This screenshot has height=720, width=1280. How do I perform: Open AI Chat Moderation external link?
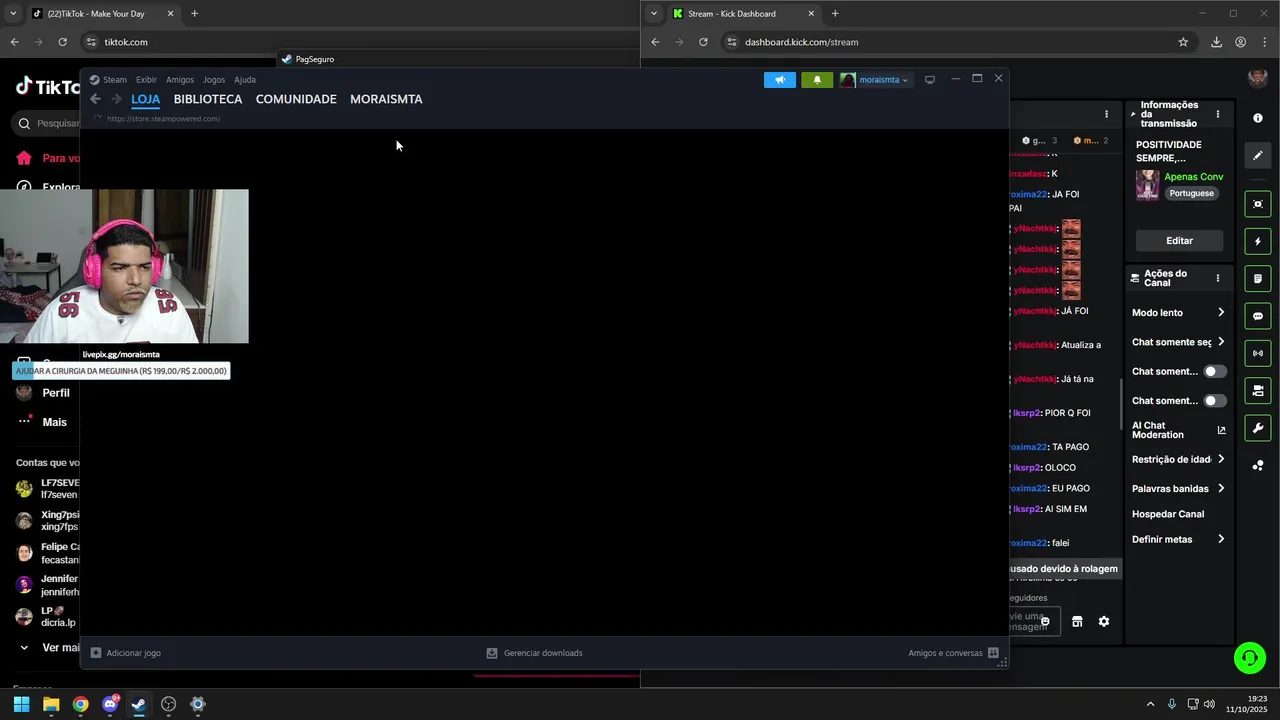click(1221, 430)
